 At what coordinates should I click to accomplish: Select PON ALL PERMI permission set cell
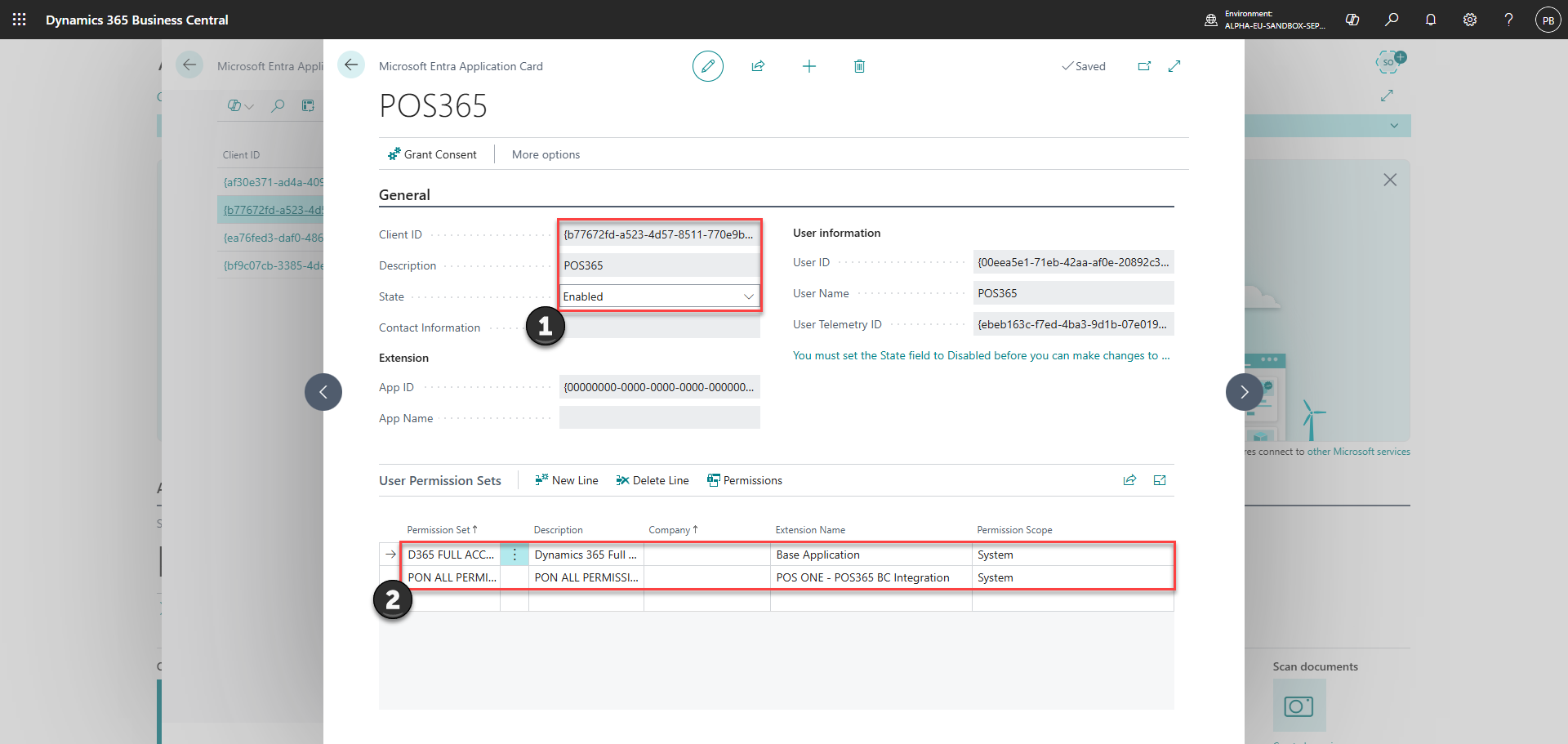click(452, 577)
